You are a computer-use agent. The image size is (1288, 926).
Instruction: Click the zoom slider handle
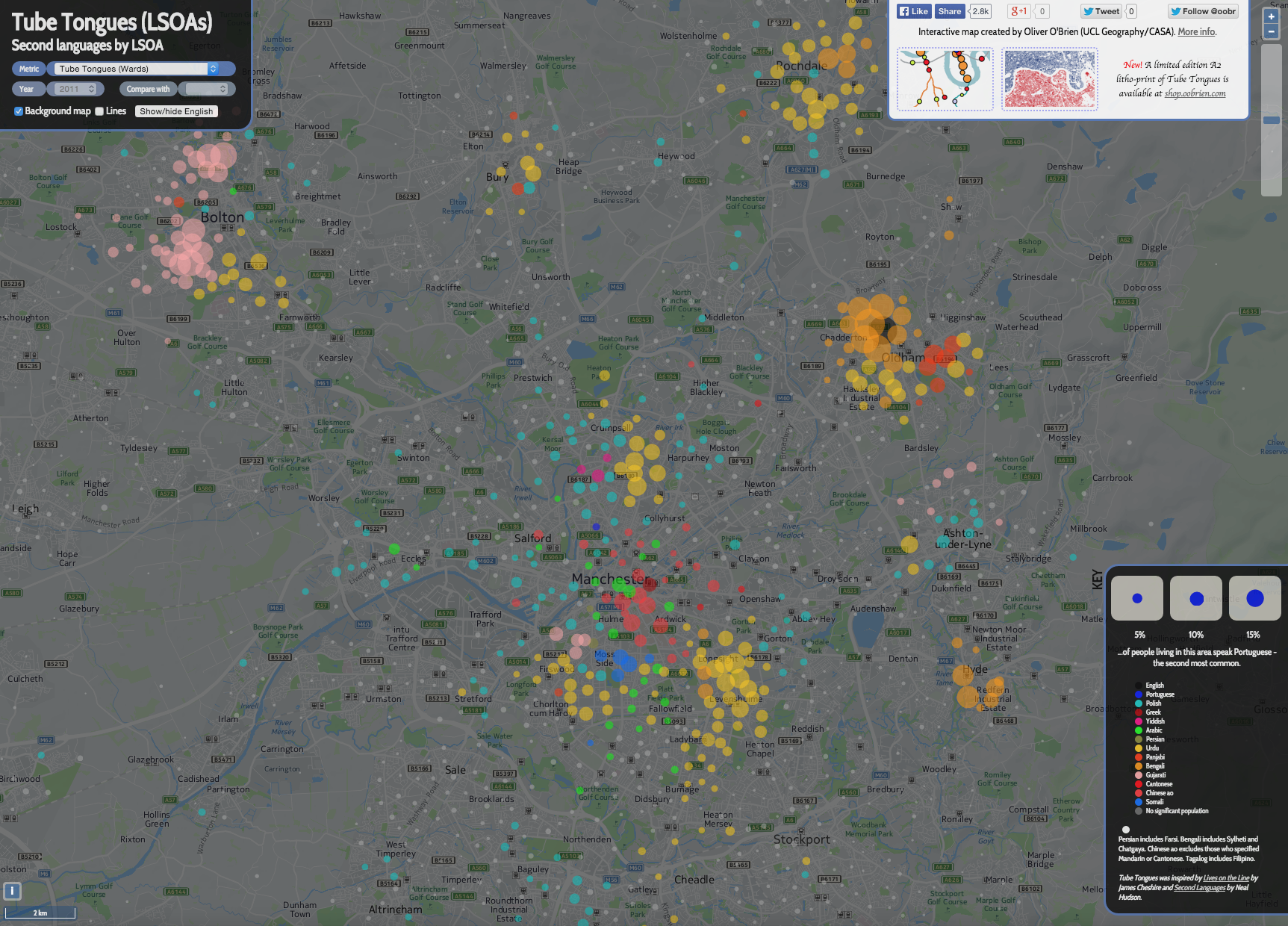point(1271,120)
